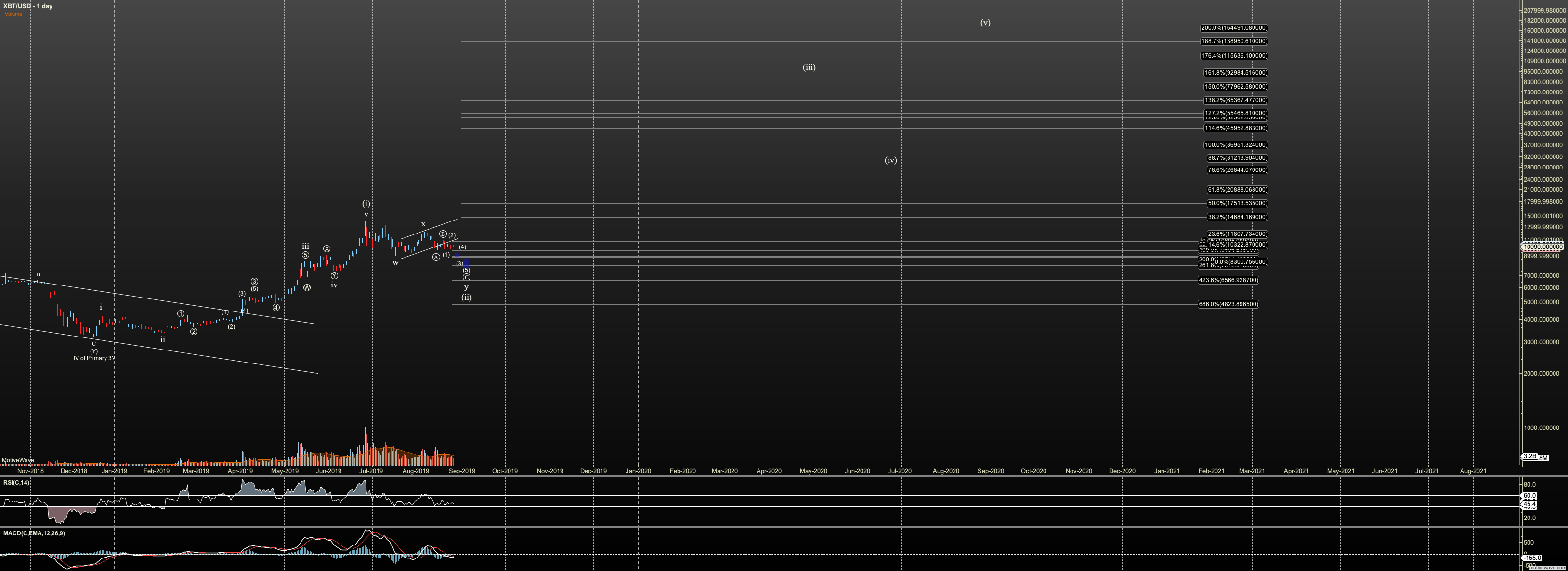Image resolution: width=1568 pixels, height=571 pixels.
Task: Select the 0.0% (8300.756) Fibonacci label
Action: click(1241, 262)
